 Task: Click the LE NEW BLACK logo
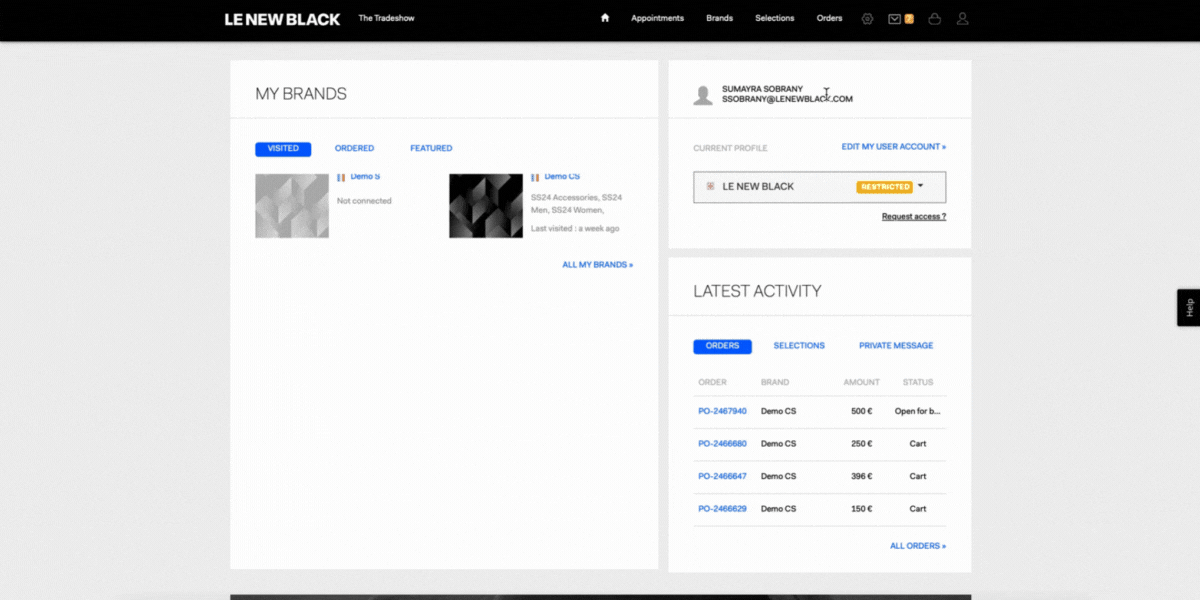click(282, 19)
